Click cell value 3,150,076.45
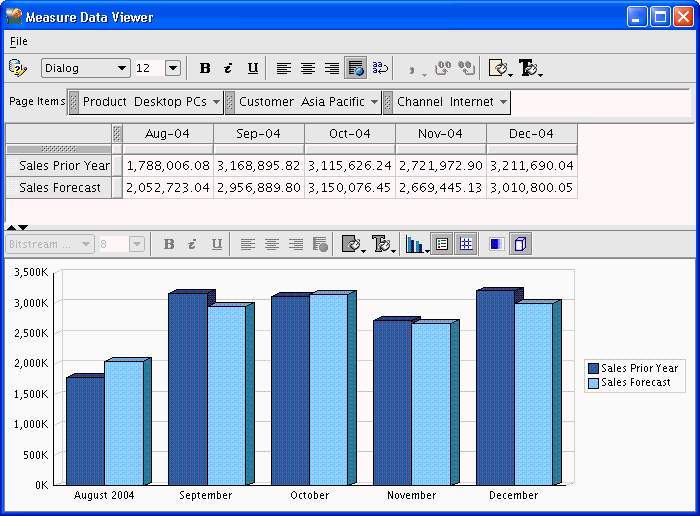This screenshot has height=516, width=700. point(350,187)
